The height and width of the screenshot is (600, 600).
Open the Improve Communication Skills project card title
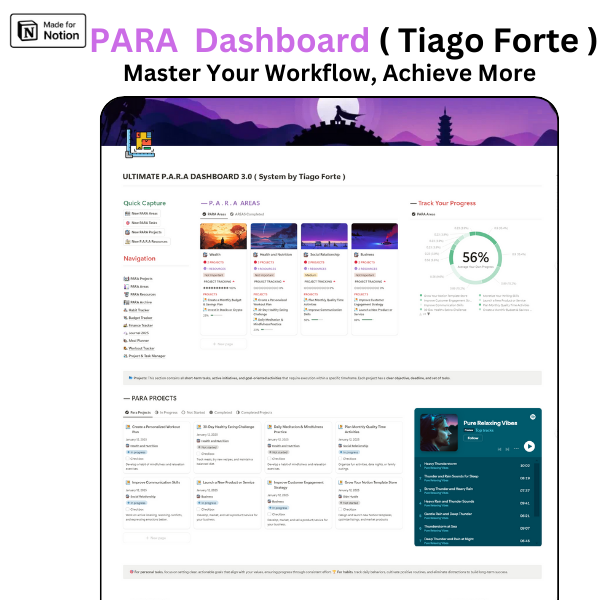pos(156,483)
